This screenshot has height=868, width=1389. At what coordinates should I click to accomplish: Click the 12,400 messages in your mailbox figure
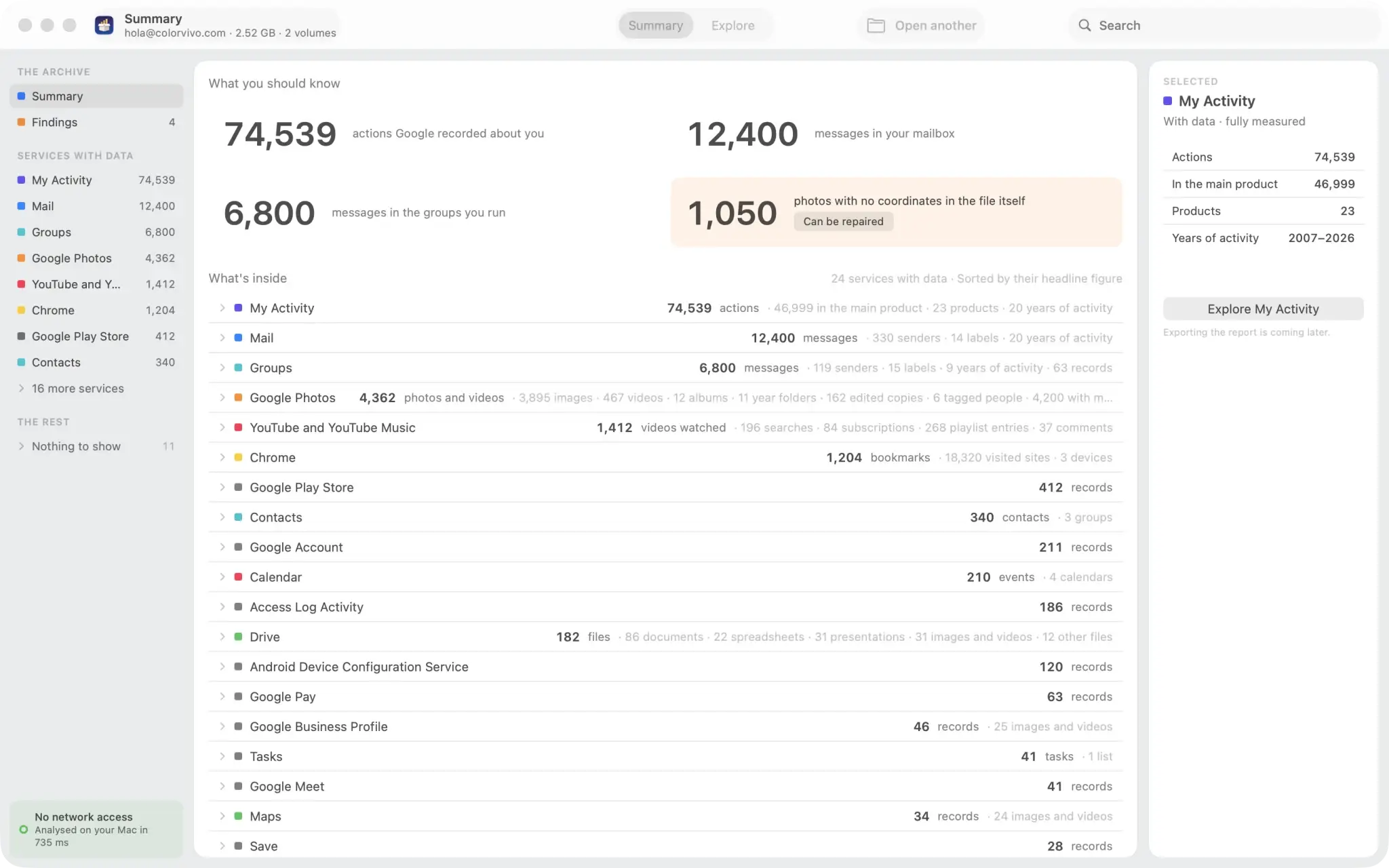click(x=743, y=134)
